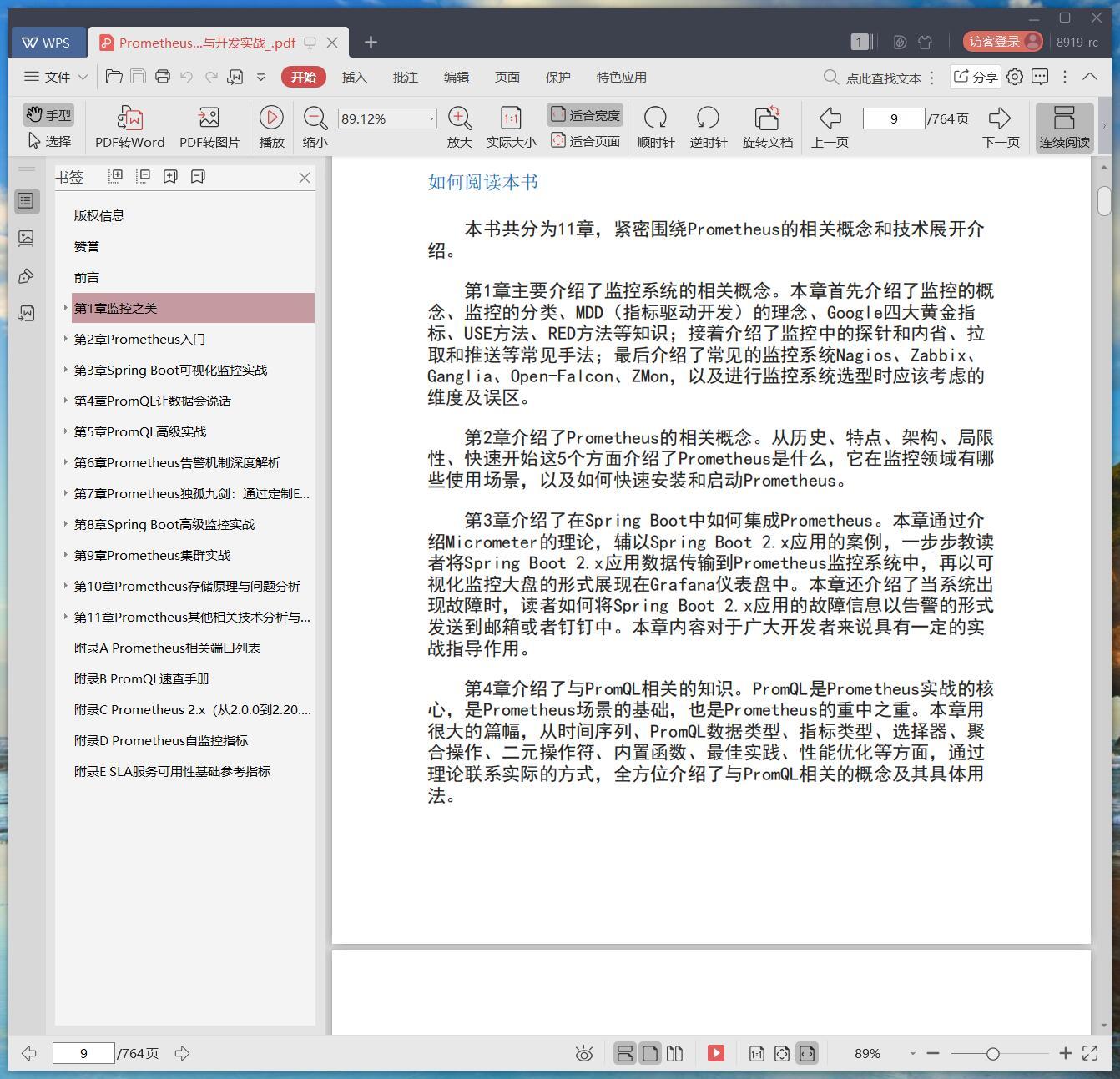The image size is (1120, 1079).
Task: Select single page view in status bar
Action: 650,1053
